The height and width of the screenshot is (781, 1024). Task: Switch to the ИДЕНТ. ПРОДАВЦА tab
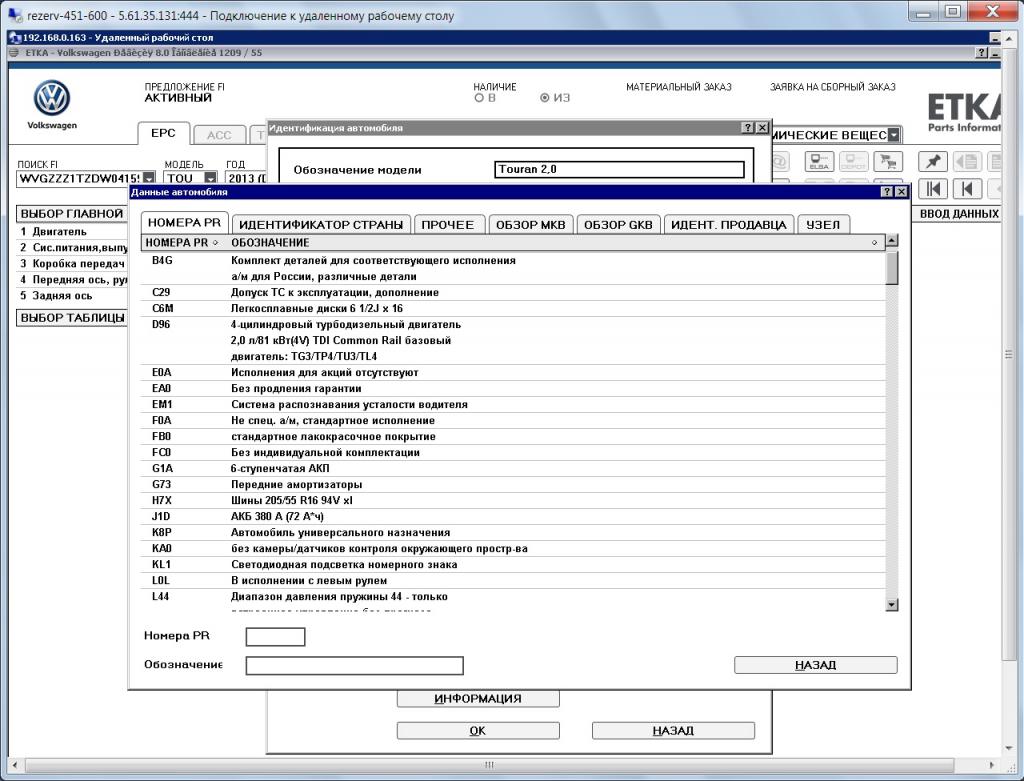[x=729, y=225]
